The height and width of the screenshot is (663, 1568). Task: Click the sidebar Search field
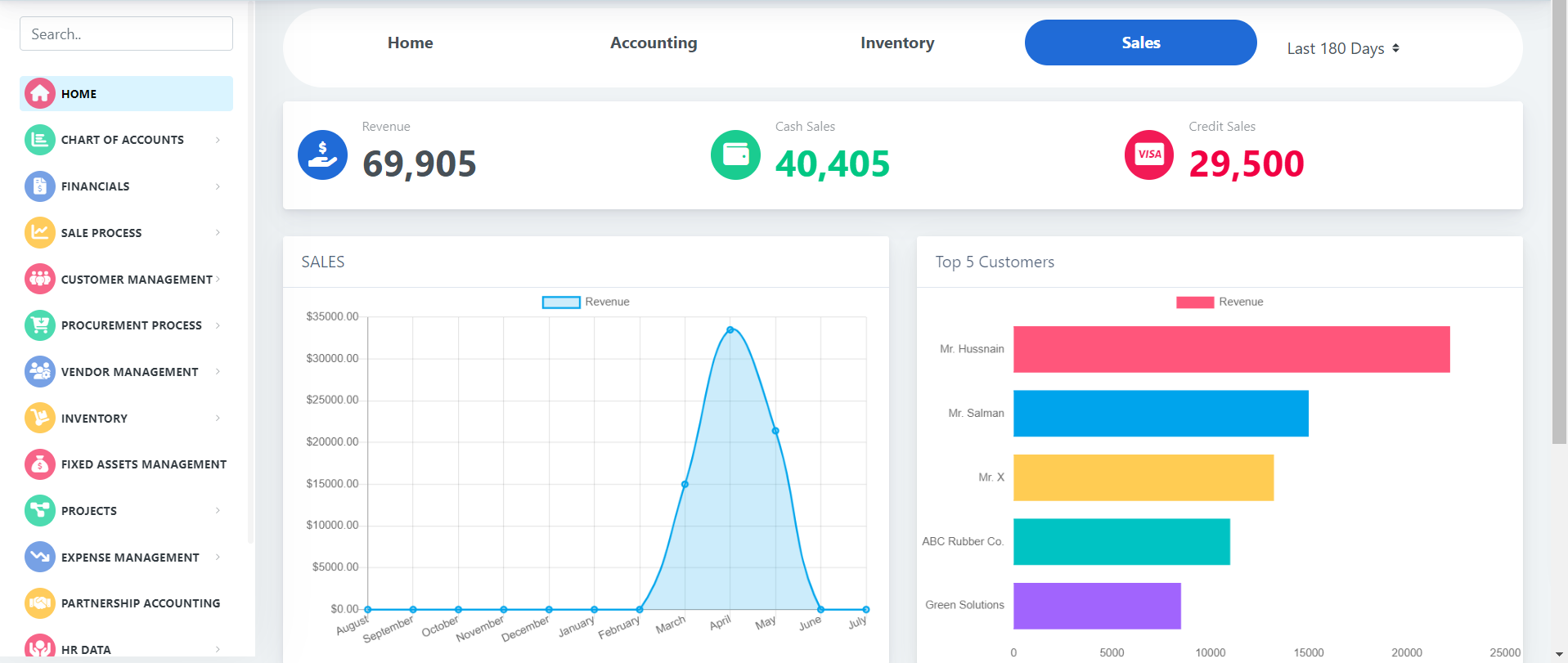[x=126, y=34]
